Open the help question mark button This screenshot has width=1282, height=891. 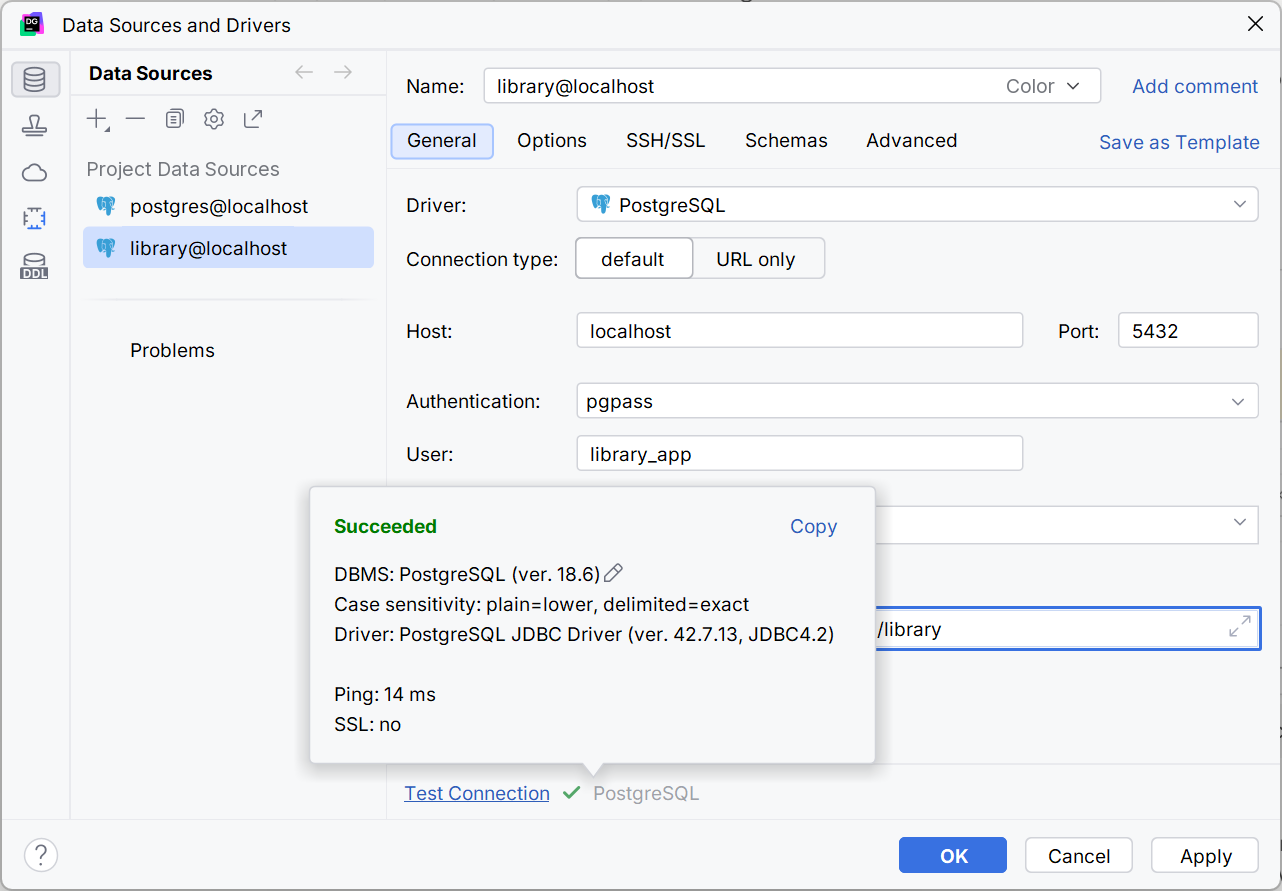point(41,855)
